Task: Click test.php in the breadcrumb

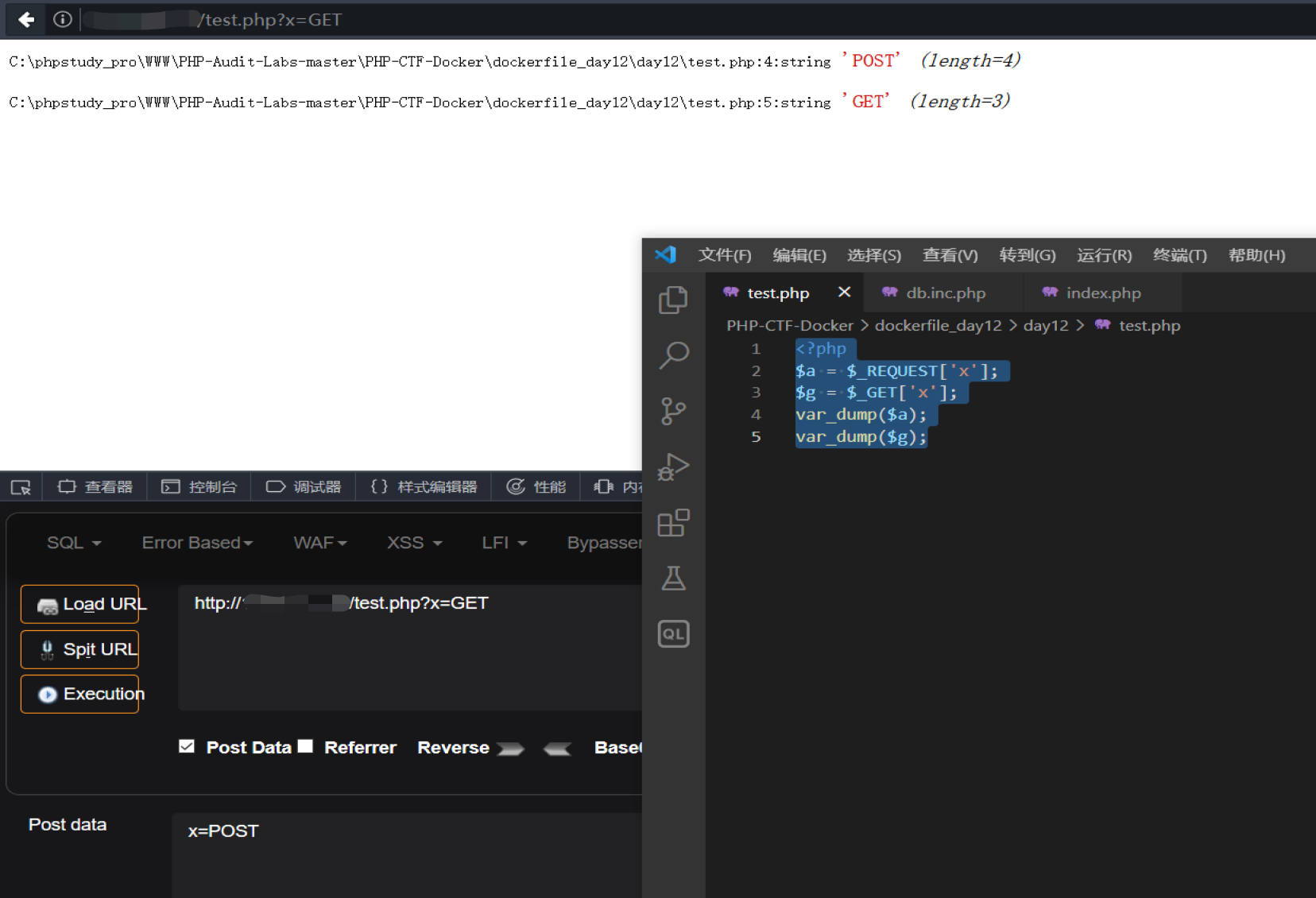Action: click(x=1149, y=325)
